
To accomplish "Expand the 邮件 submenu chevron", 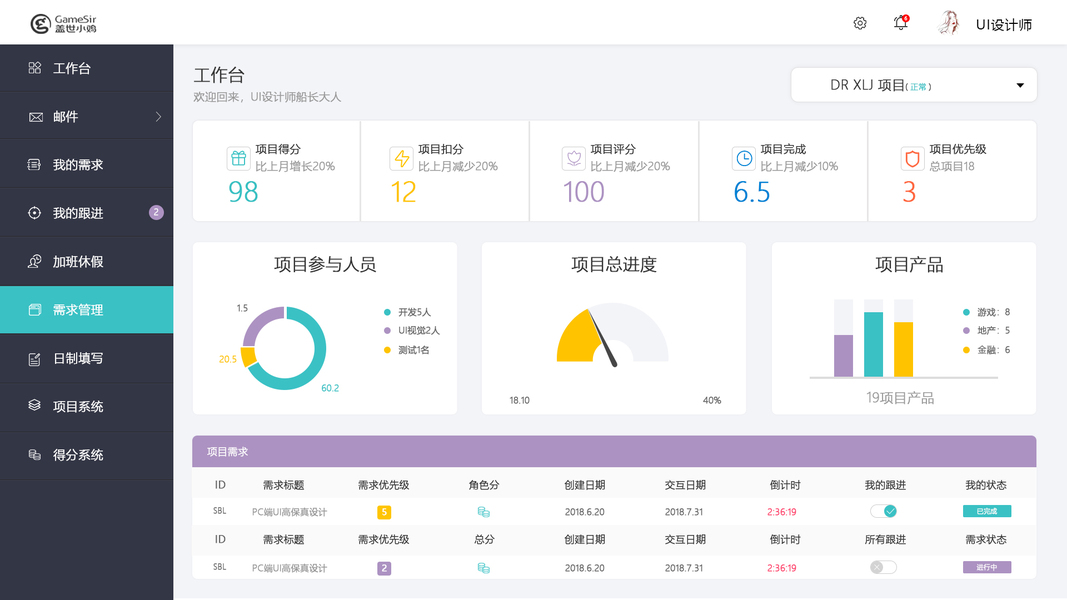I will click(158, 117).
